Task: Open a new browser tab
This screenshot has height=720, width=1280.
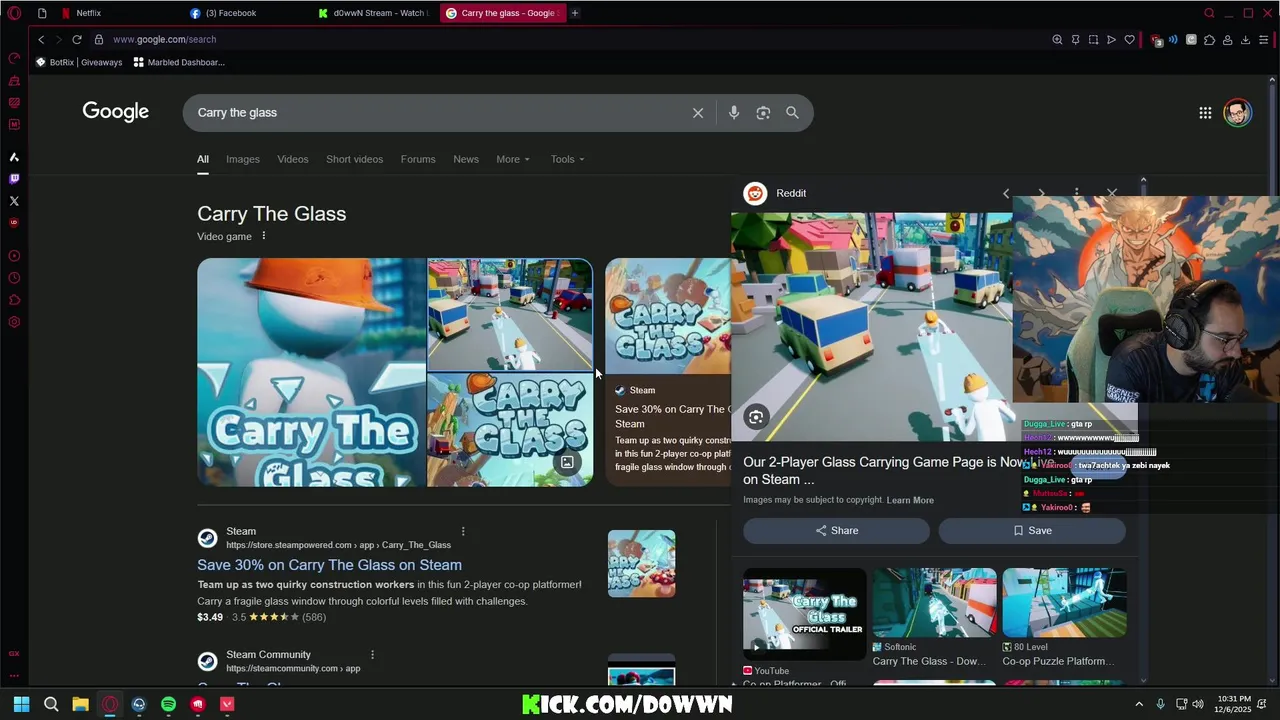Action: (575, 13)
